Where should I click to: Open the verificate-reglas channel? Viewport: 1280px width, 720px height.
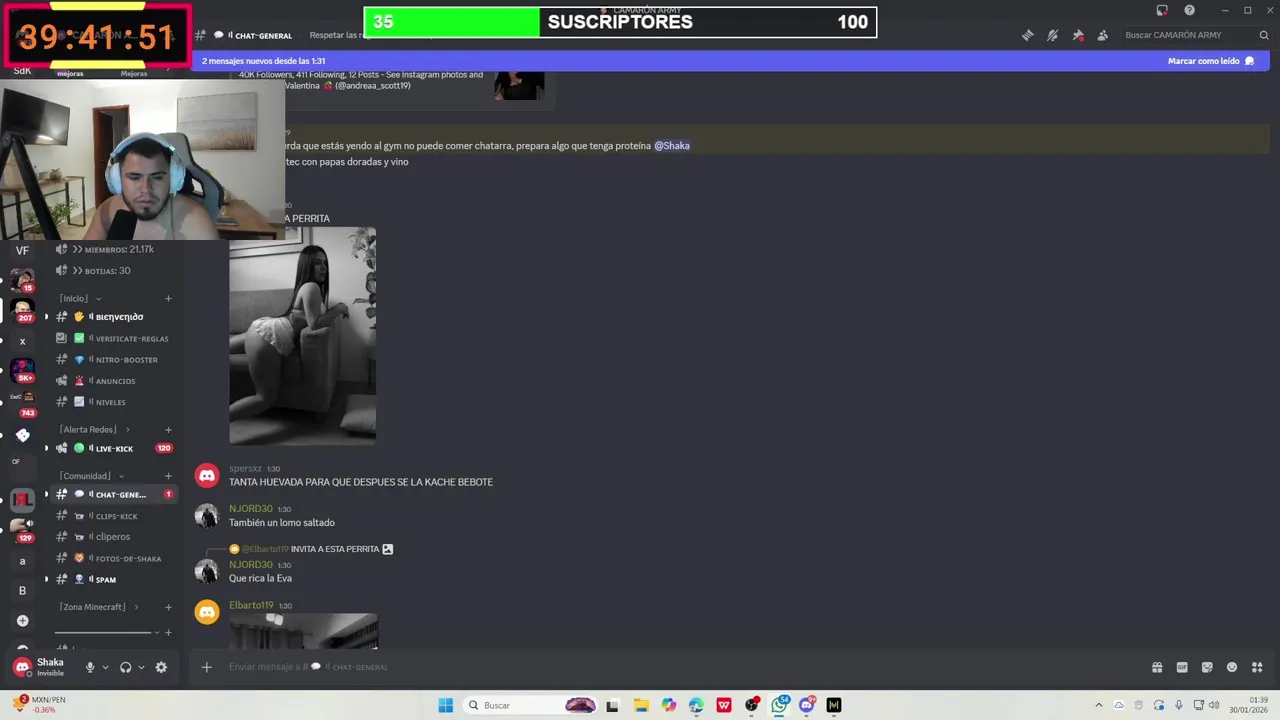click(115, 338)
